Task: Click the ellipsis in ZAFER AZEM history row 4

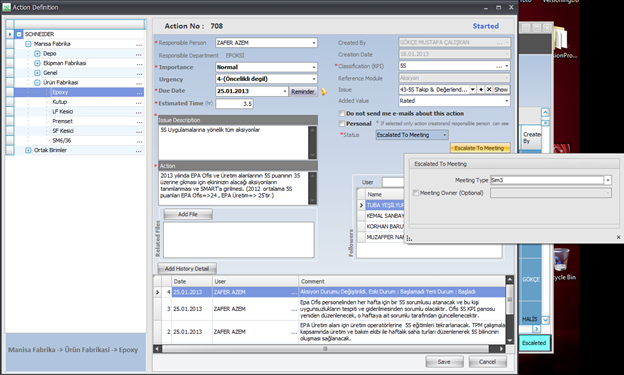Action: pos(294,292)
